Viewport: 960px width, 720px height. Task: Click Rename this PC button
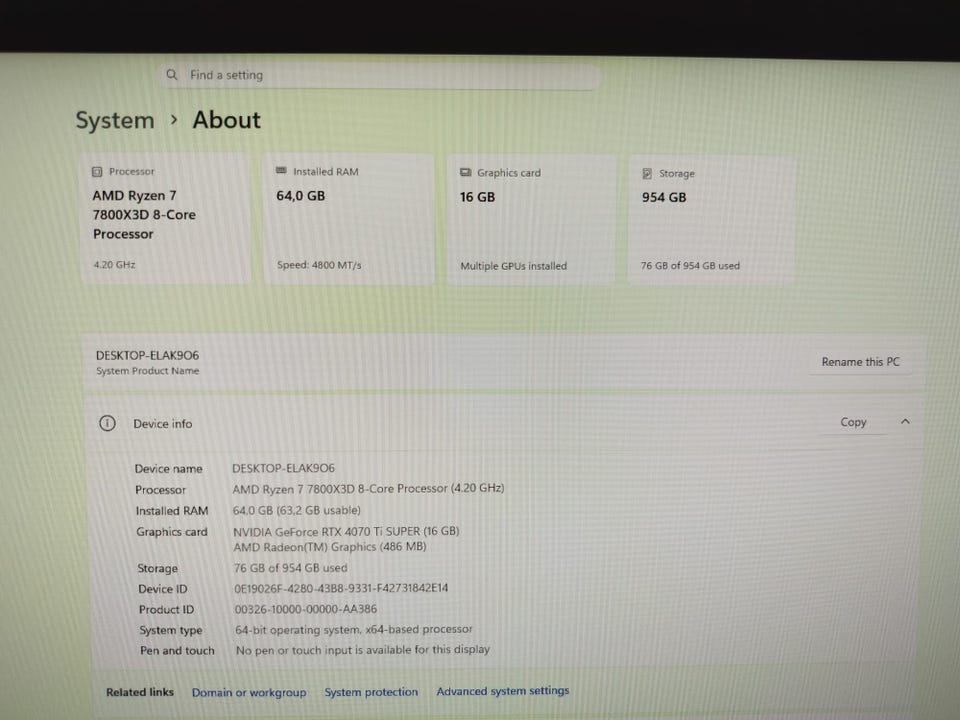(x=860, y=362)
